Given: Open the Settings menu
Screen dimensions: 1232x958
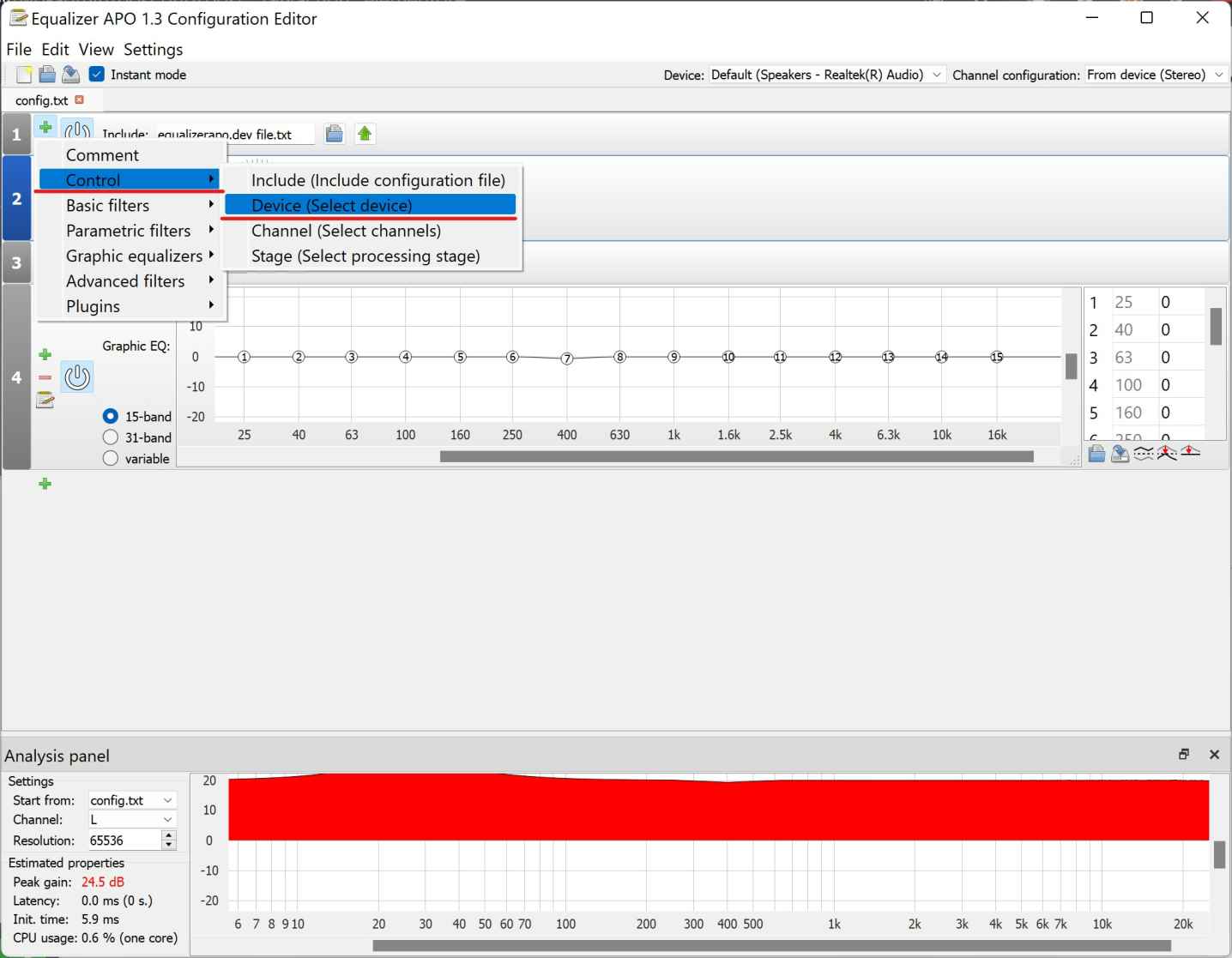Looking at the screenshot, I should 153,49.
